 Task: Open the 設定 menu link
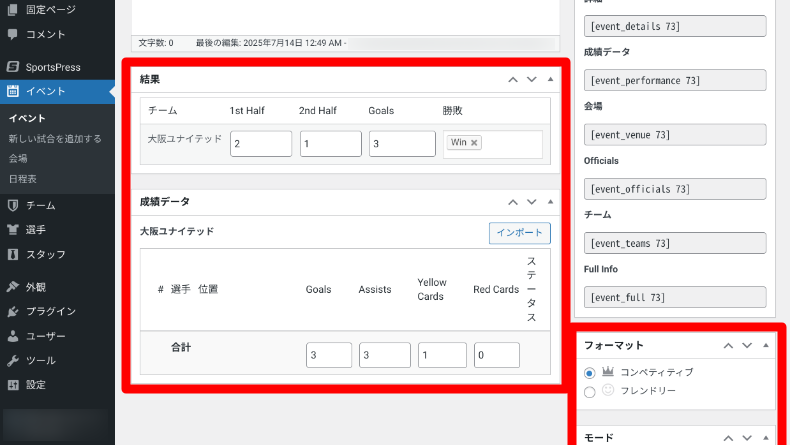[36, 385]
